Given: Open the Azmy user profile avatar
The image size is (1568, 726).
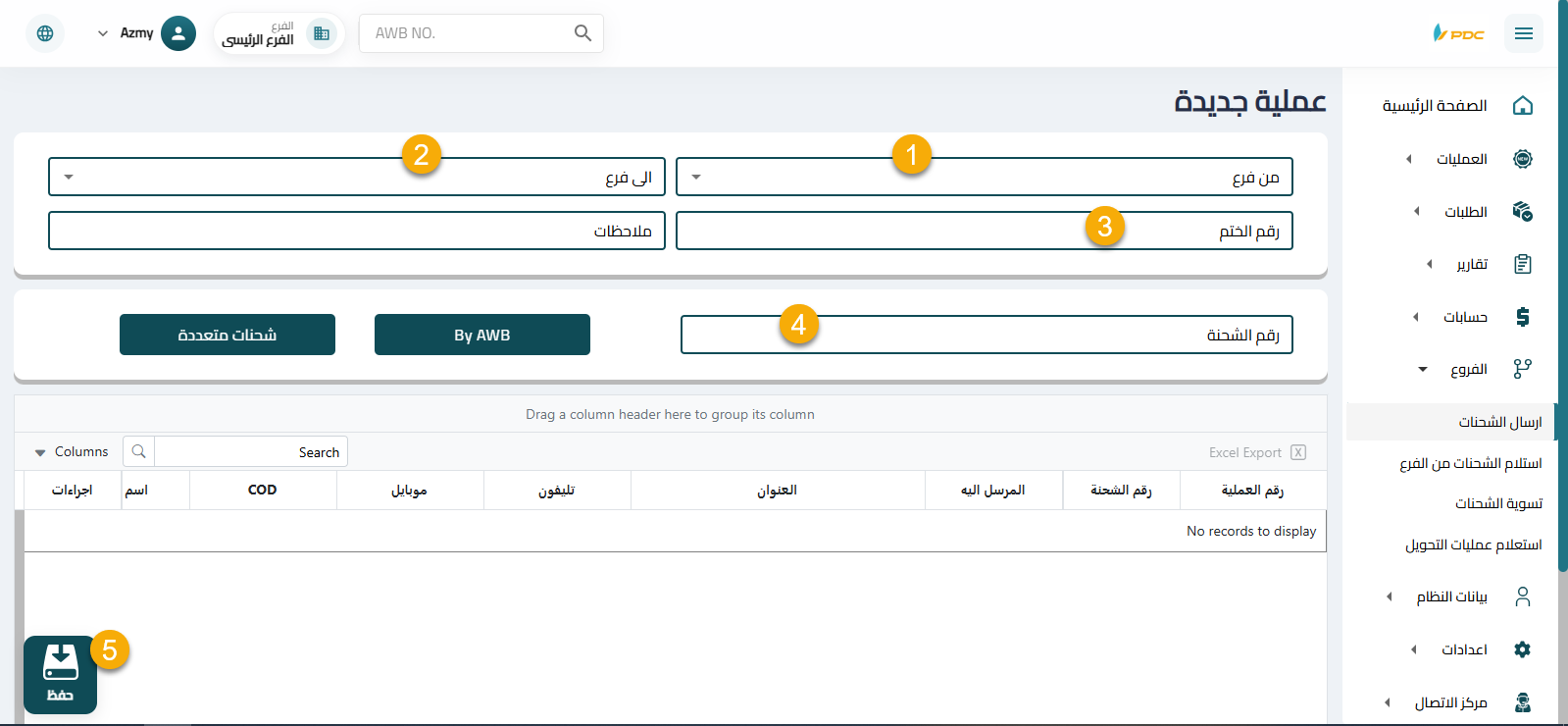Looking at the screenshot, I should [177, 33].
